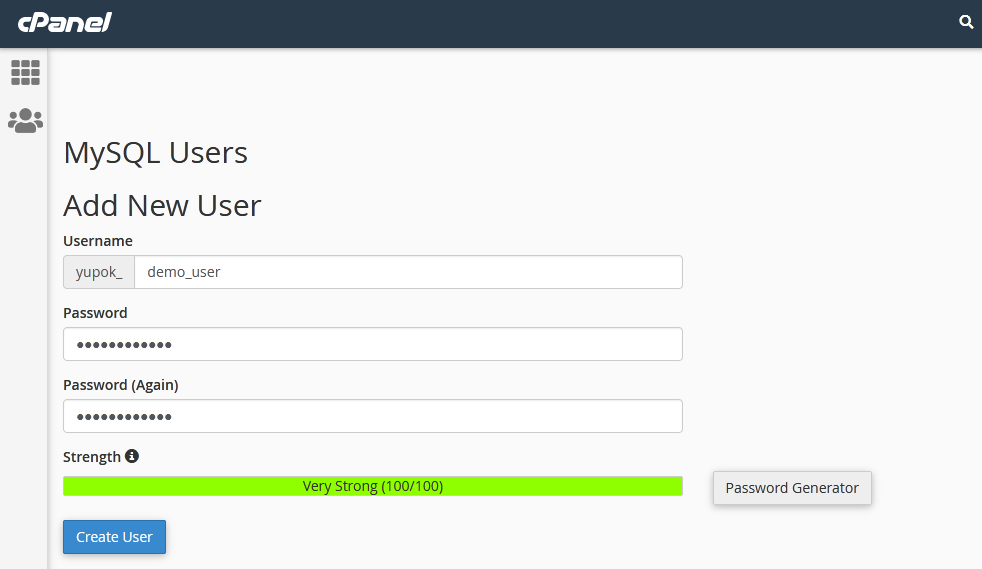
Task: Click the Add New User heading
Action: click(162, 205)
